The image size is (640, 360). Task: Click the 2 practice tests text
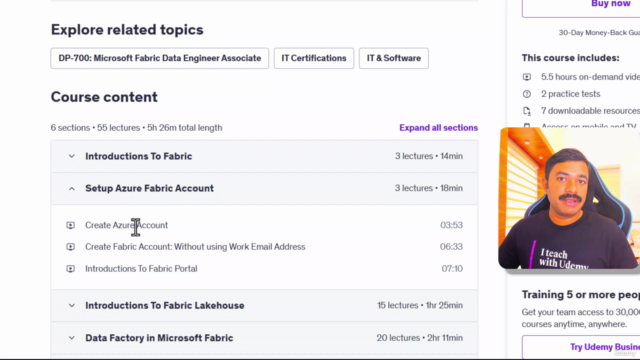pos(571,94)
